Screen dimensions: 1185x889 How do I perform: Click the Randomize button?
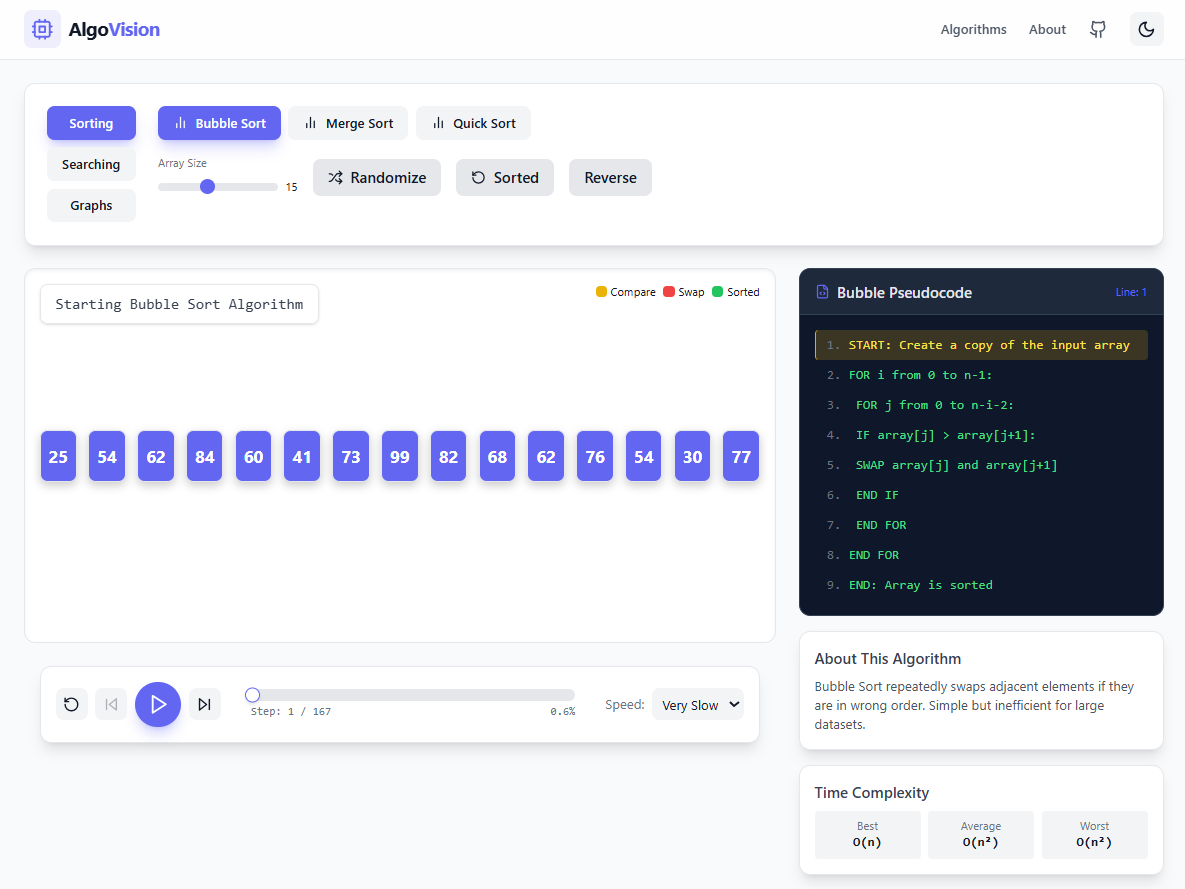tap(377, 178)
